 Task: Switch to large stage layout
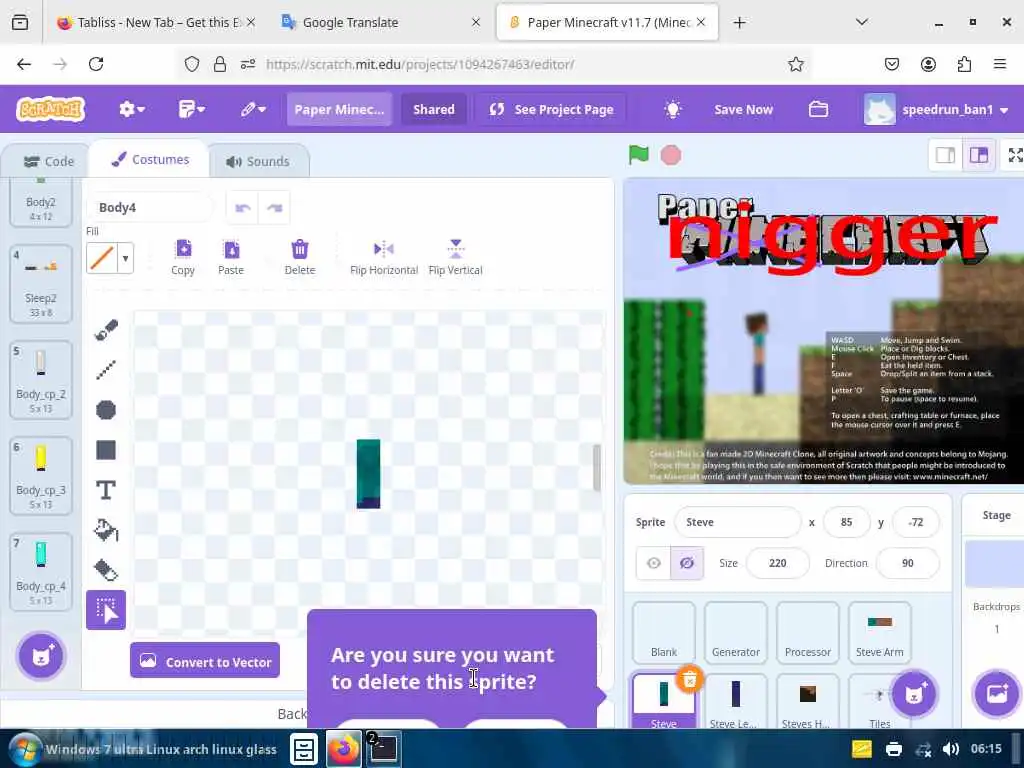(978, 155)
